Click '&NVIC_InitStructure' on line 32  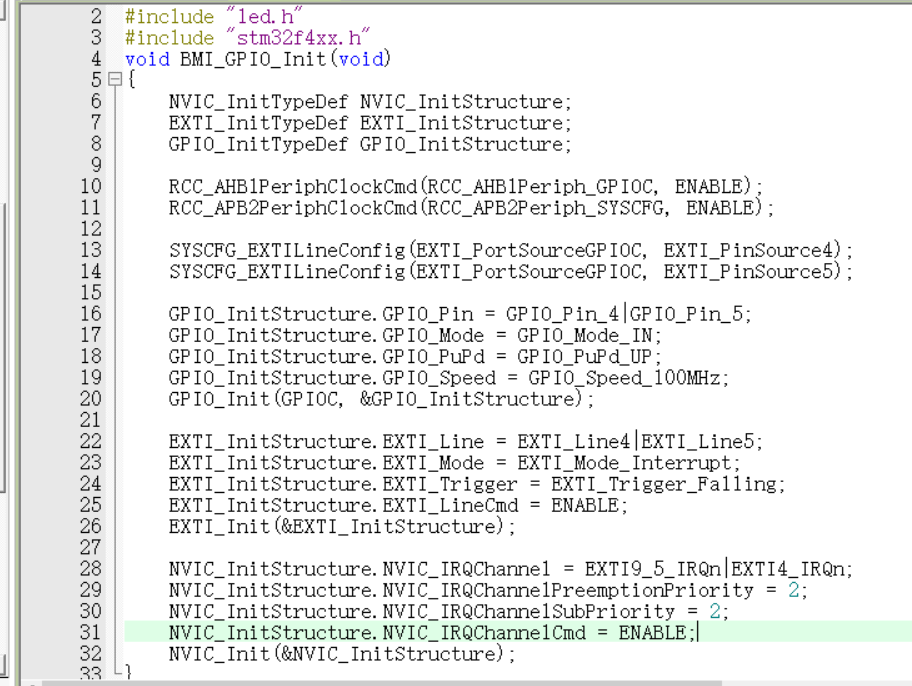click(391, 654)
